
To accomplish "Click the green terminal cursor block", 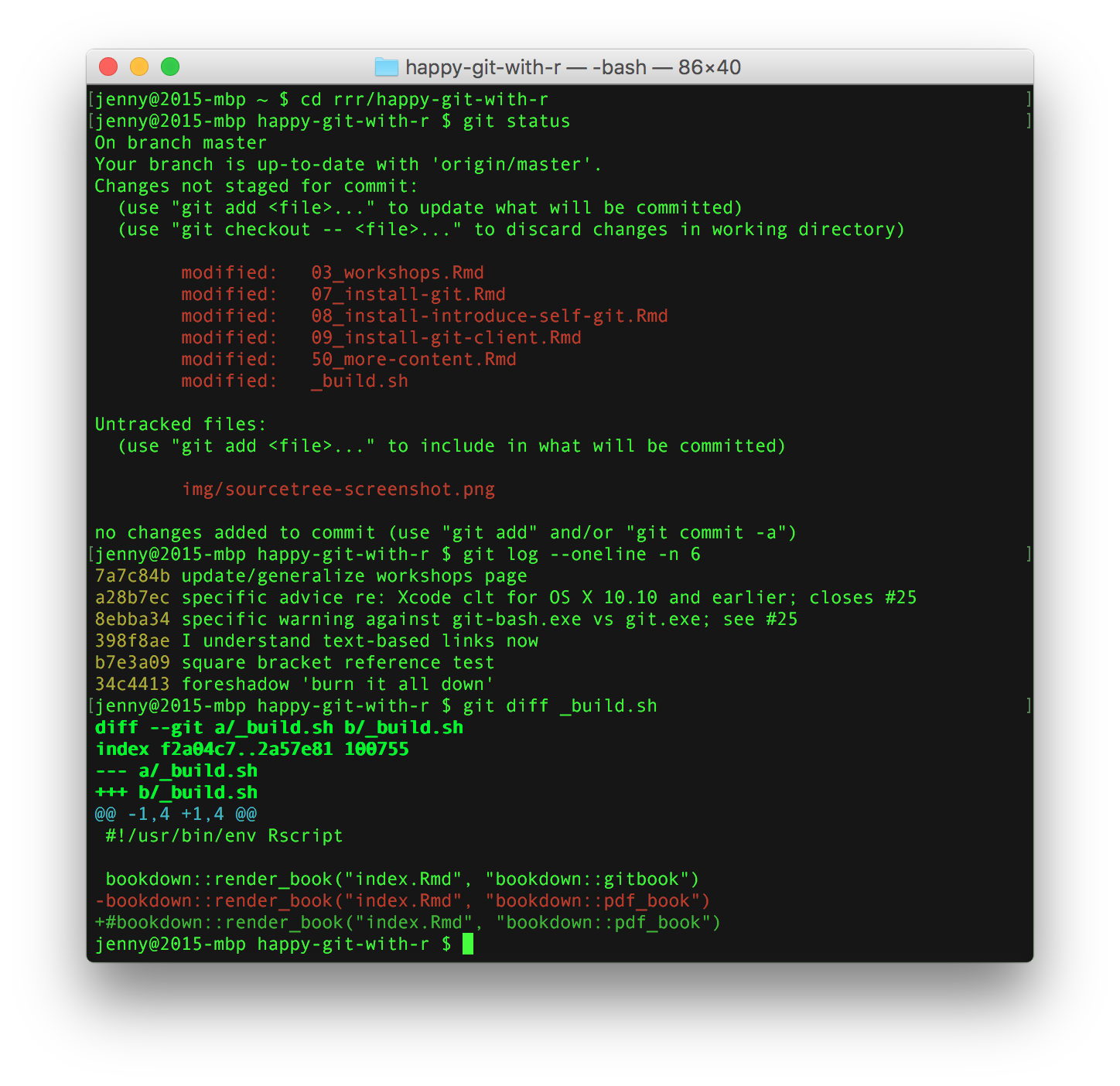I will tap(469, 944).
